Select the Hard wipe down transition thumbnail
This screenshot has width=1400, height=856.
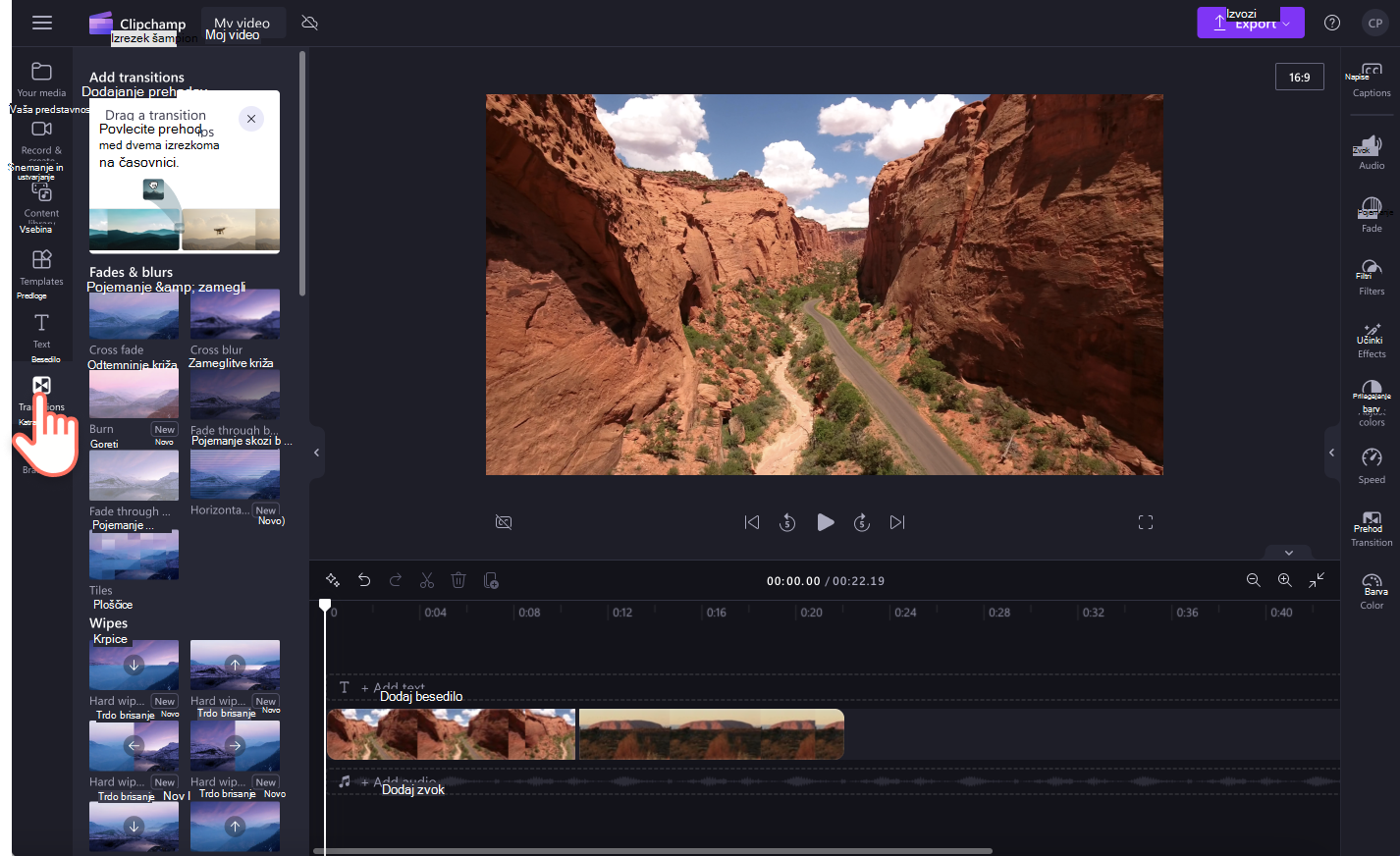[134, 666]
